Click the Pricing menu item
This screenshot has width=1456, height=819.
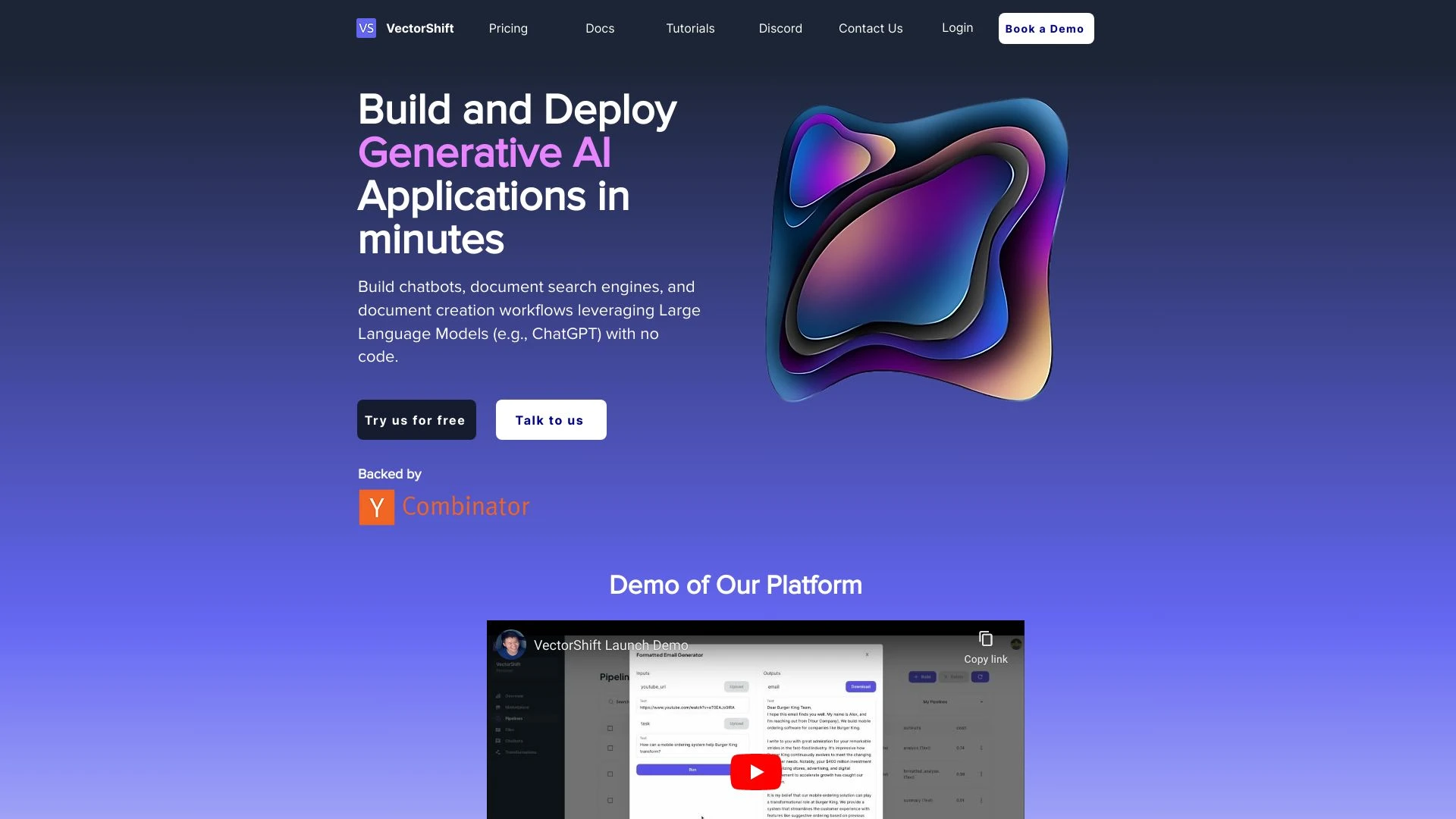pyautogui.click(x=508, y=28)
